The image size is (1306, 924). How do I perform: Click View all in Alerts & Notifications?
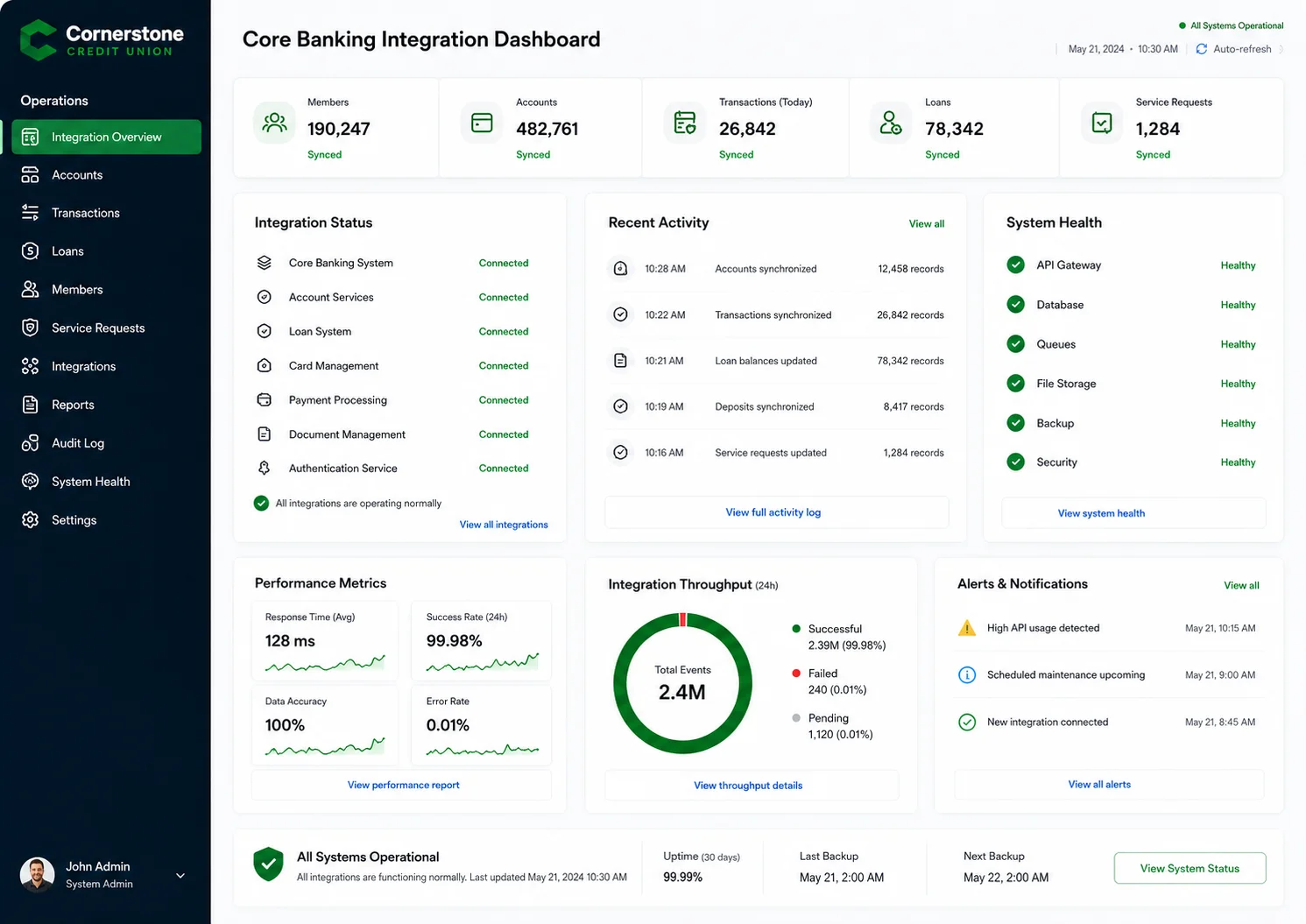pos(1241,585)
